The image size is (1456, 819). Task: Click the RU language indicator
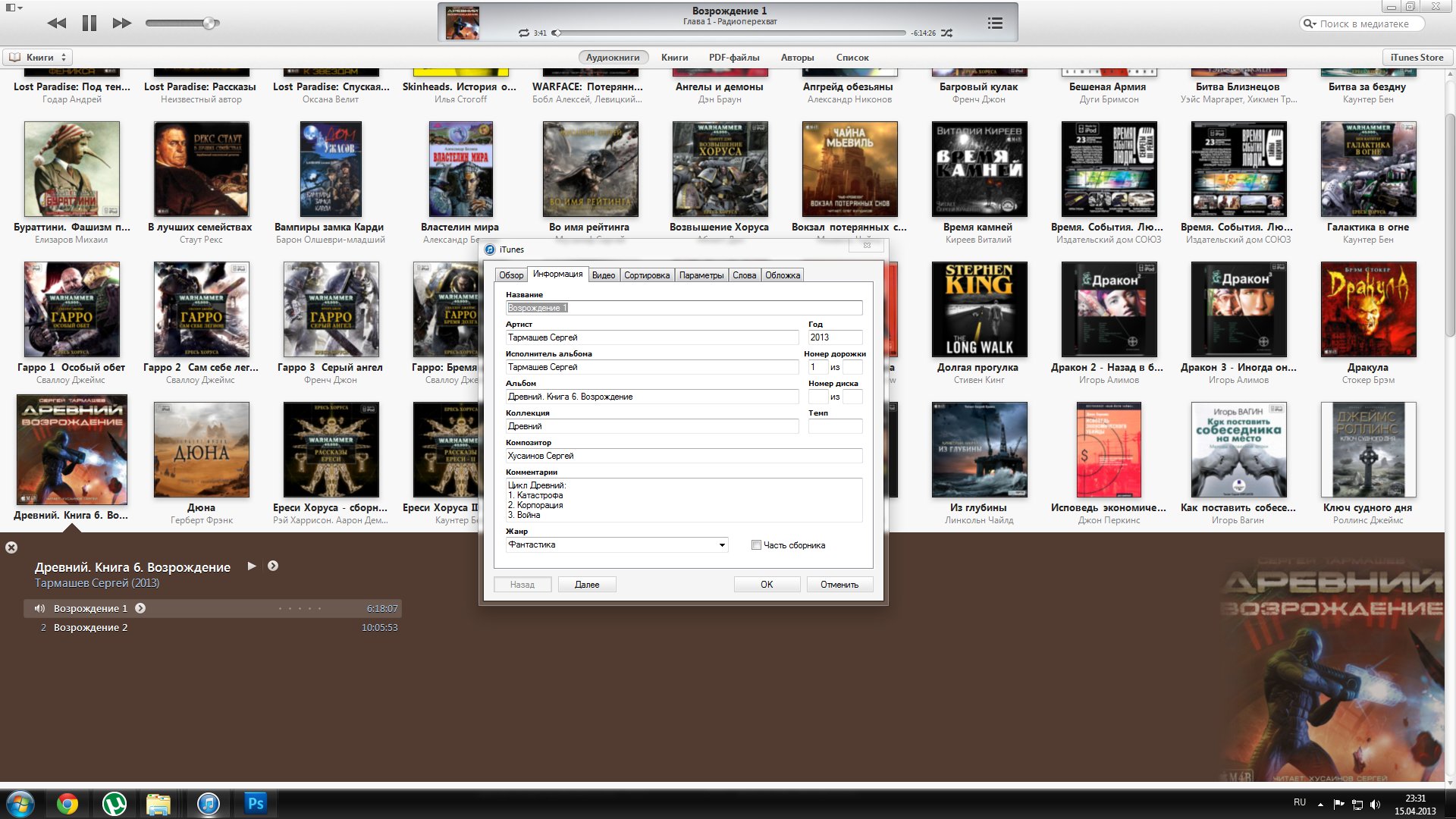[1300, 802]
